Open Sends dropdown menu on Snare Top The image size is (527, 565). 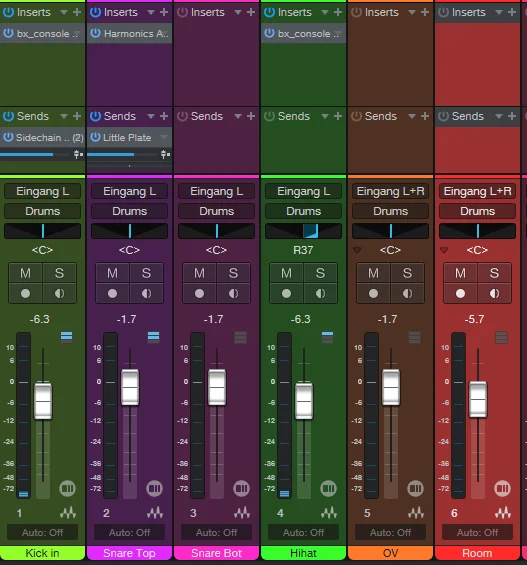[x=151, y=116]
